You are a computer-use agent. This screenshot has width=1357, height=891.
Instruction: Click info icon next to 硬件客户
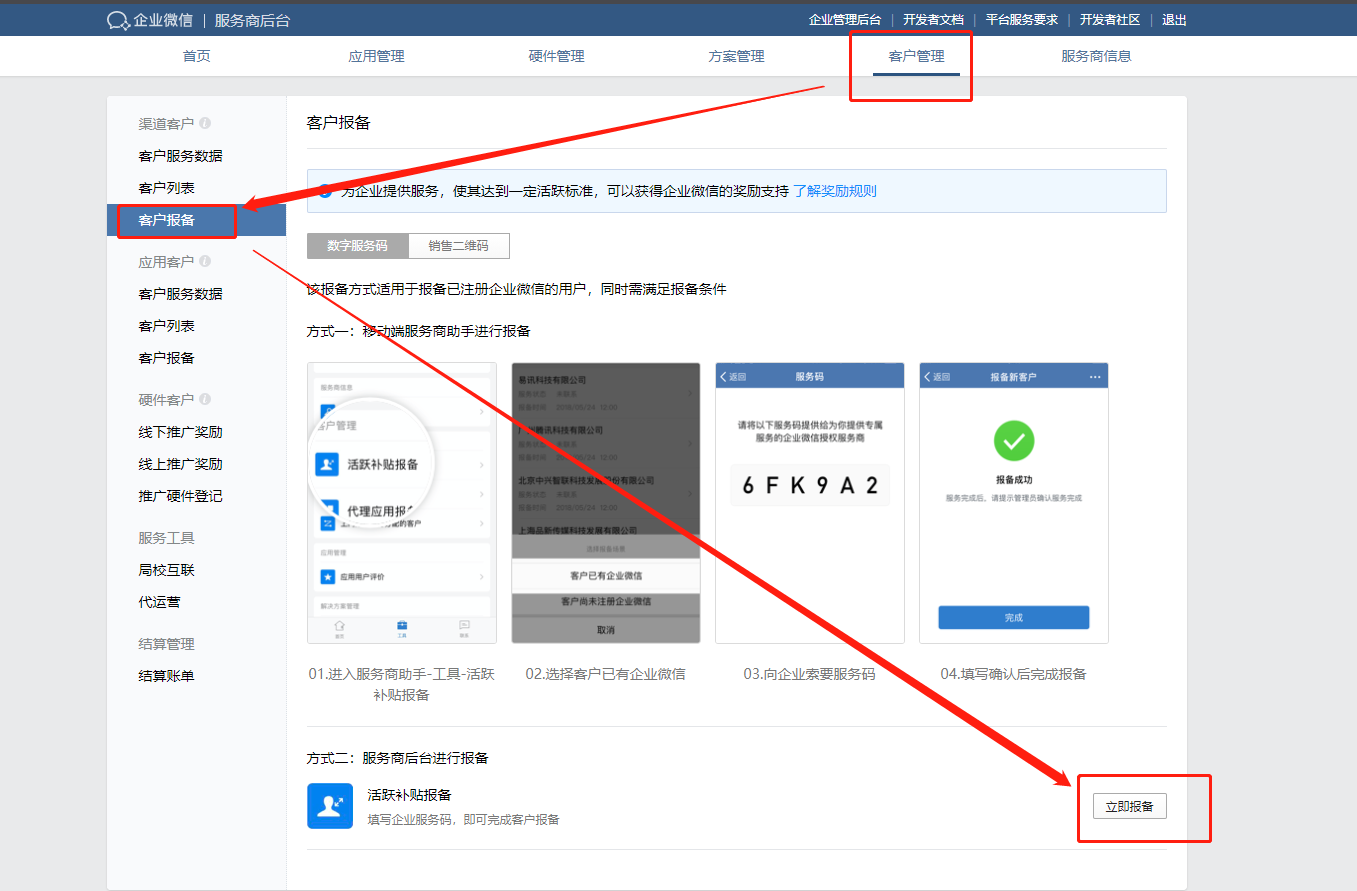205,399
